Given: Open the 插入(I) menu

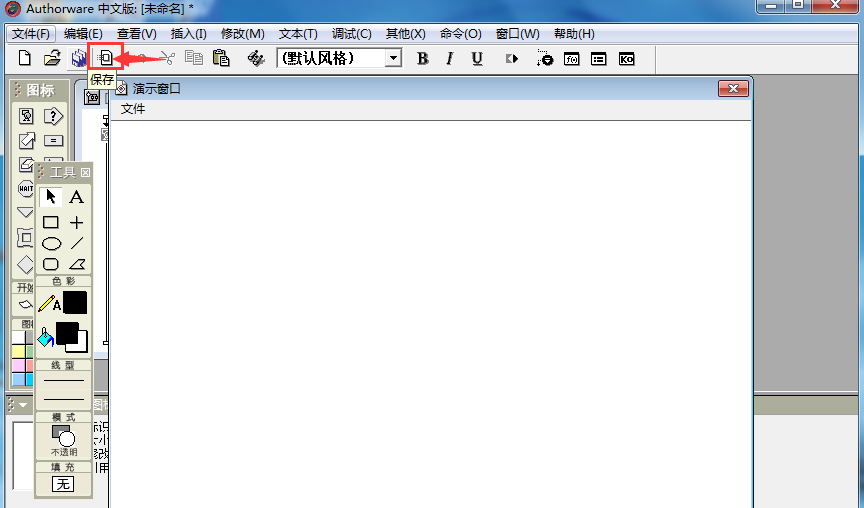Looking at the screenshot, I should click(x=188, y=34).
